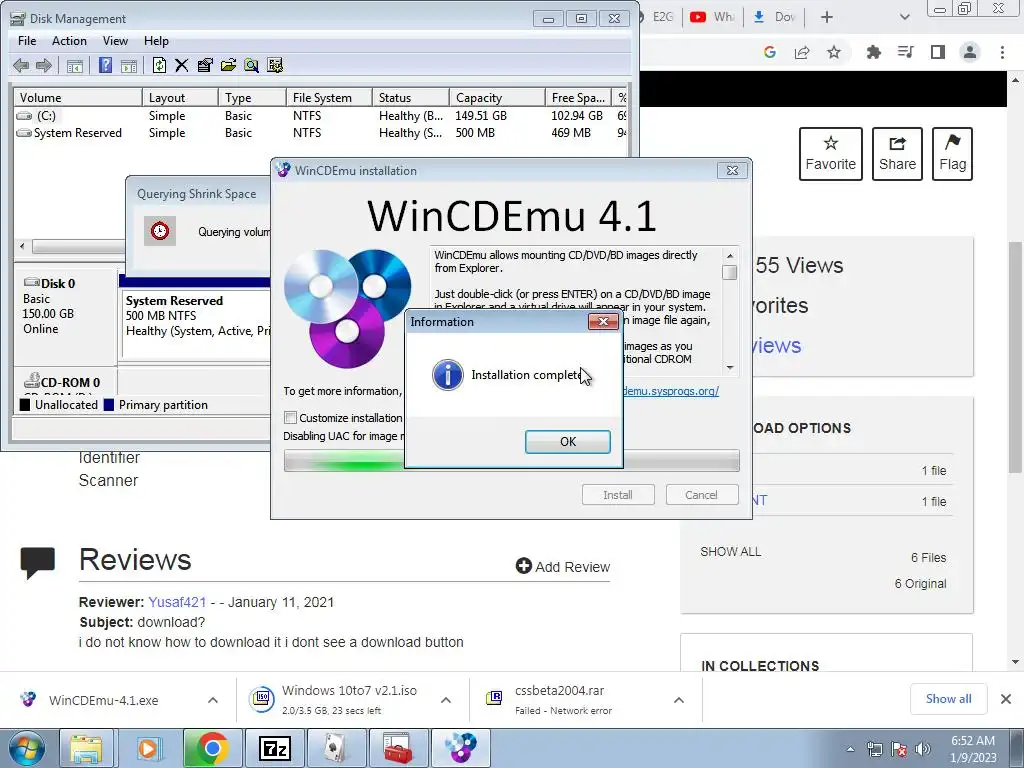Click Show all downloads button
This screenshot has width=1024, height=768.
pos(948,699)
